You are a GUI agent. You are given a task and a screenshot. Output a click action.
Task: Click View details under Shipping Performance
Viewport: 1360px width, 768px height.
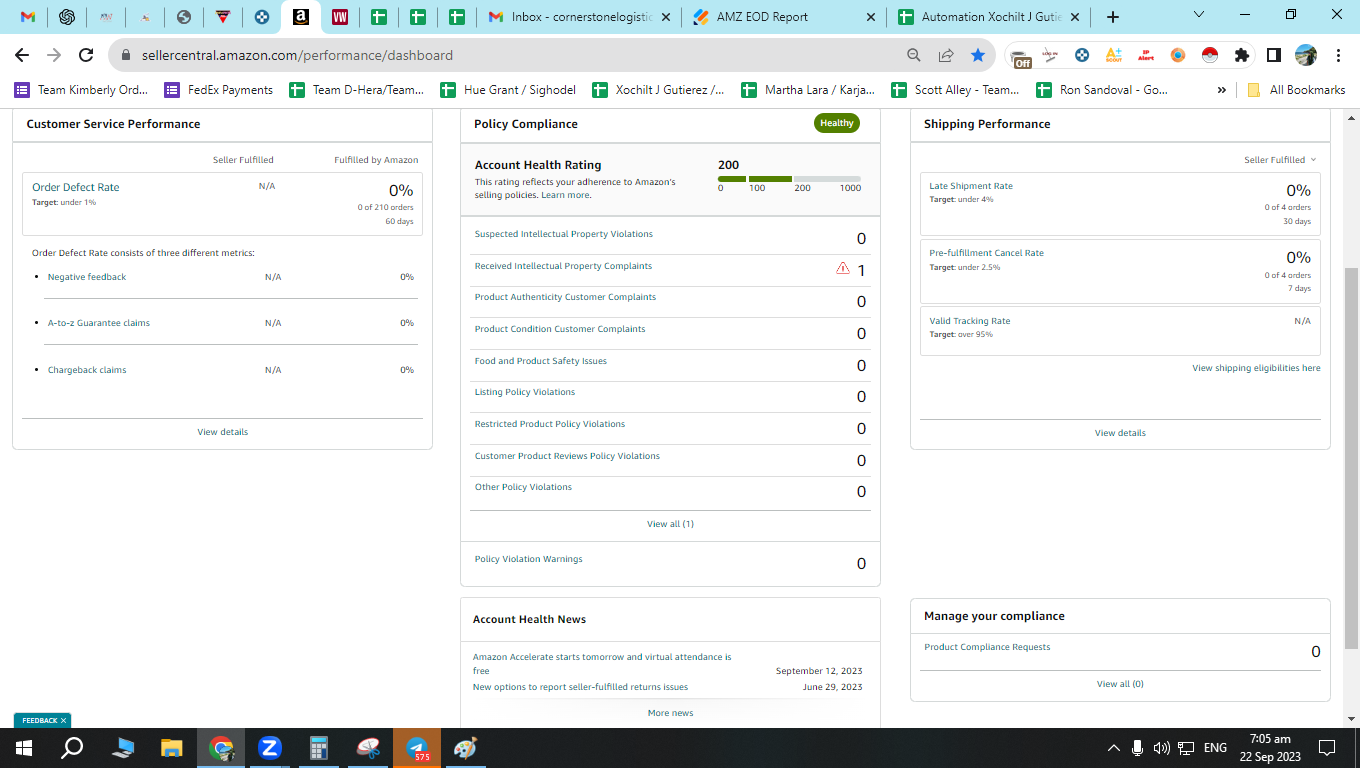[1120, 433]
